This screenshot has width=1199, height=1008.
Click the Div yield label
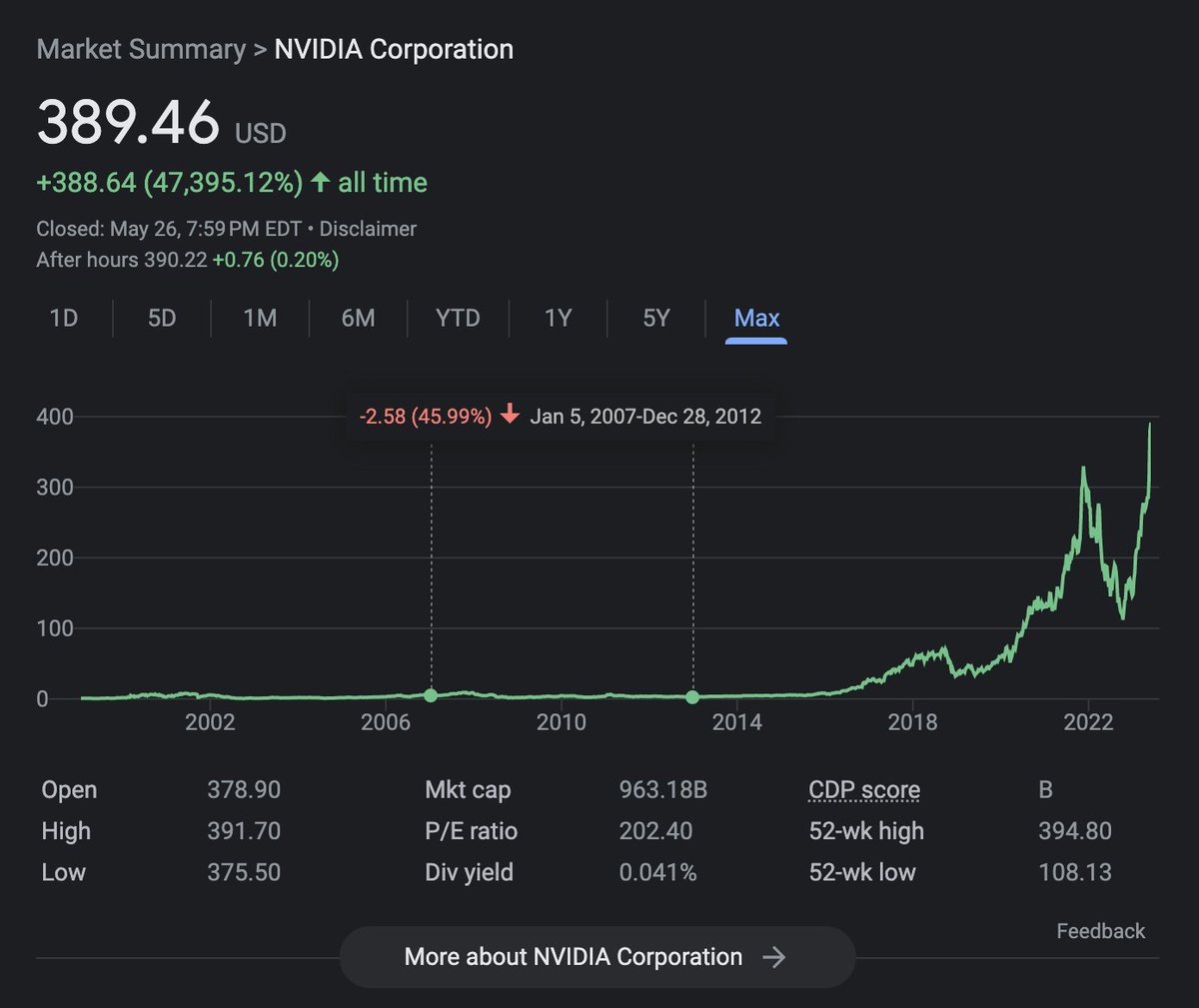pos(469,872)
